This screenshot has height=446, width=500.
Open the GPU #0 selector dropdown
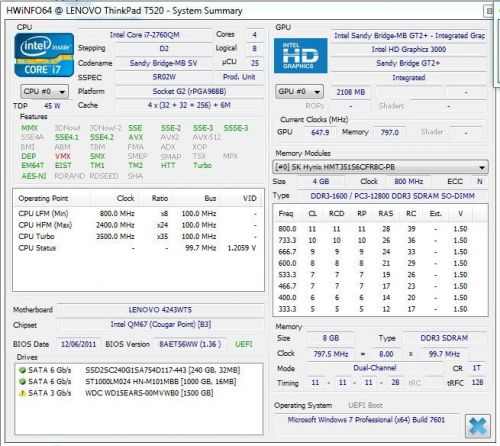point(299,91)
